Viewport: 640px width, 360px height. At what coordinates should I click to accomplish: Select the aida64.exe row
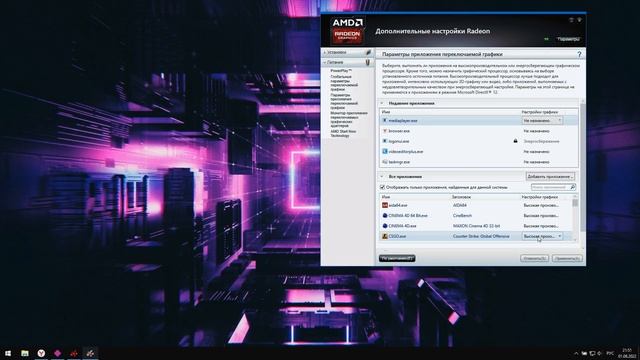pos(476,205)
